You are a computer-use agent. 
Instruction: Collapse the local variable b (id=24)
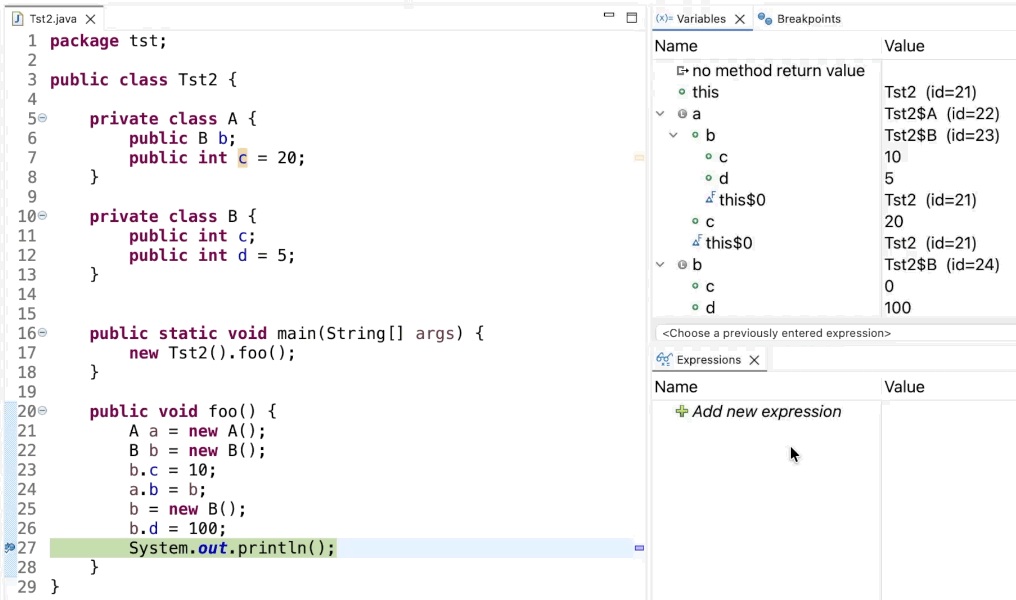coord(660,264)
